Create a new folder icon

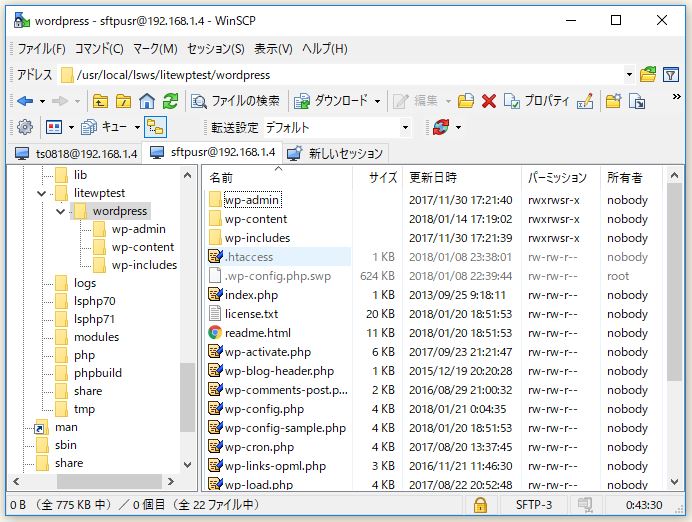point(613,101)
